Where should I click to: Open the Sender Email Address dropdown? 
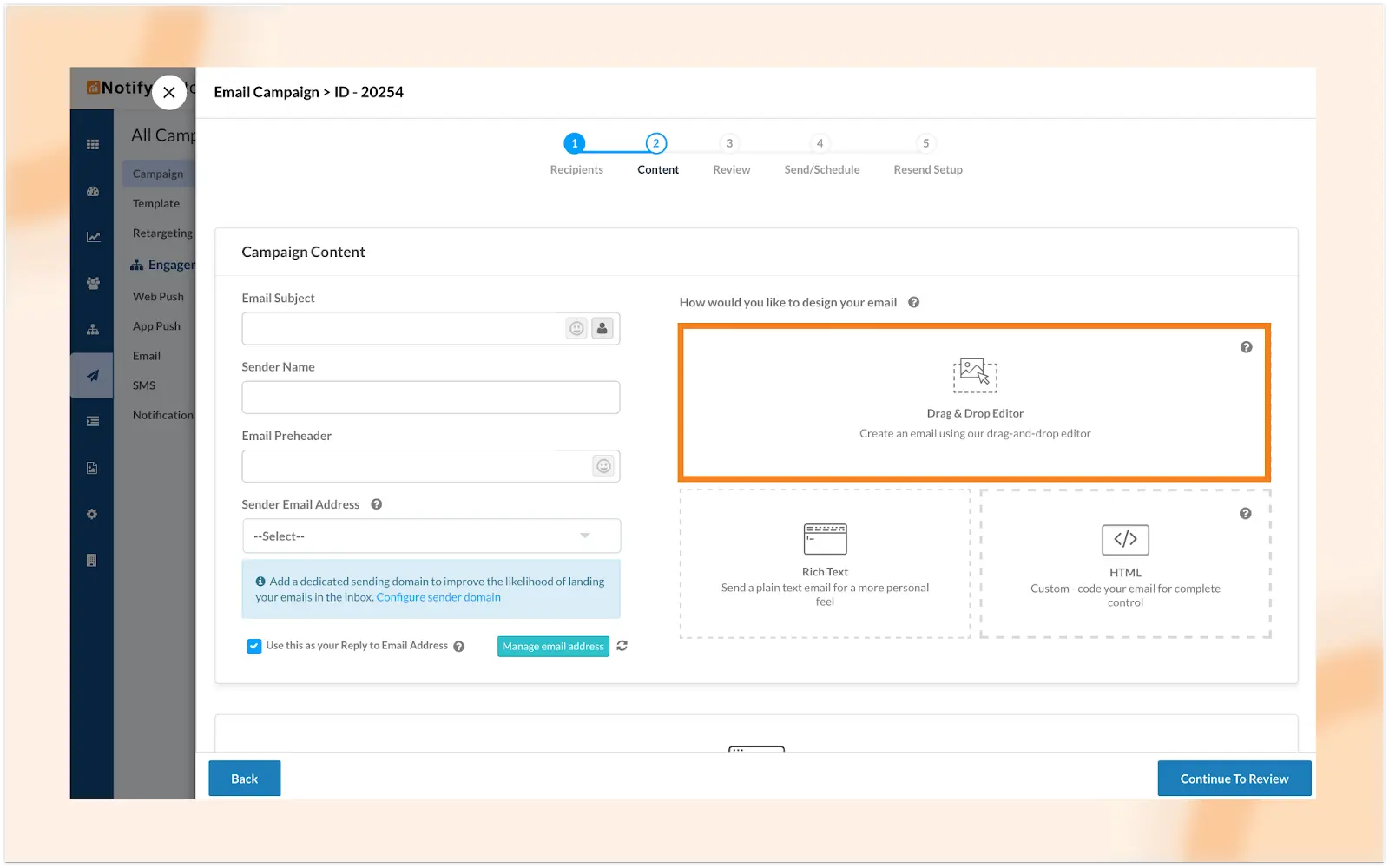[x=431, y=536]
